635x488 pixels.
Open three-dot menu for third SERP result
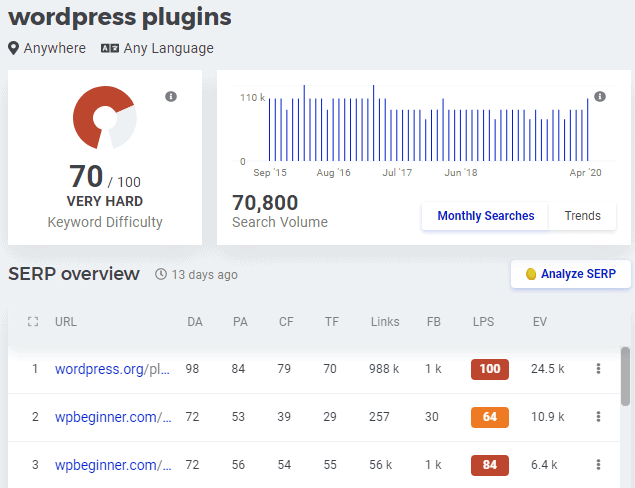tap(598, 465)
